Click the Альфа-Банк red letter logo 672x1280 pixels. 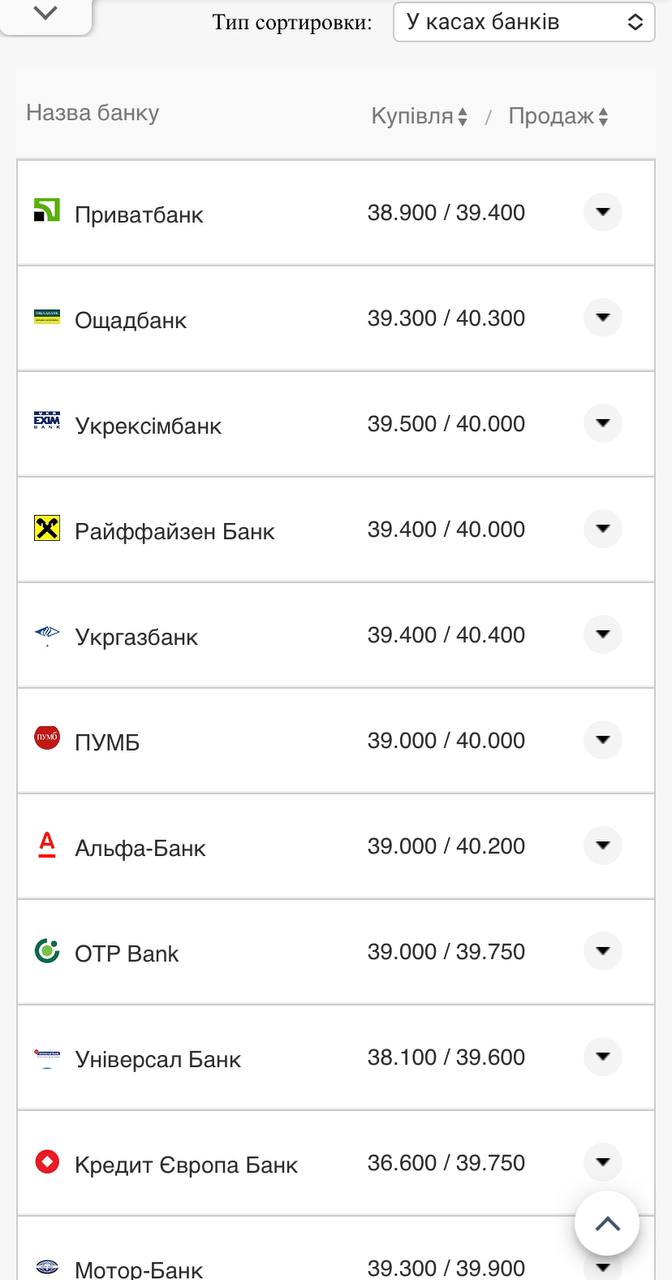[x=47, y=845]
